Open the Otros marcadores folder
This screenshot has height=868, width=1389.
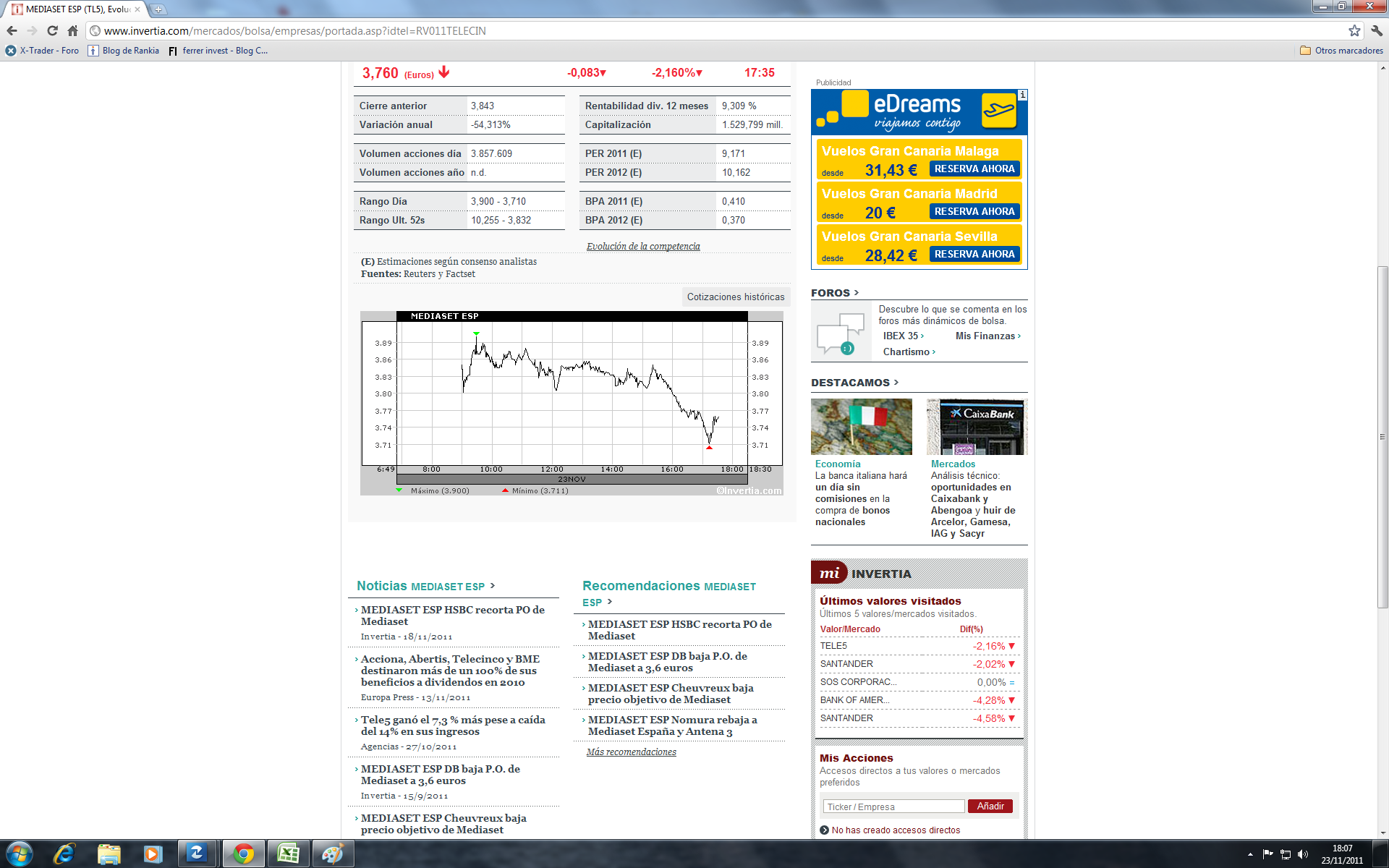coord(1341,51)
